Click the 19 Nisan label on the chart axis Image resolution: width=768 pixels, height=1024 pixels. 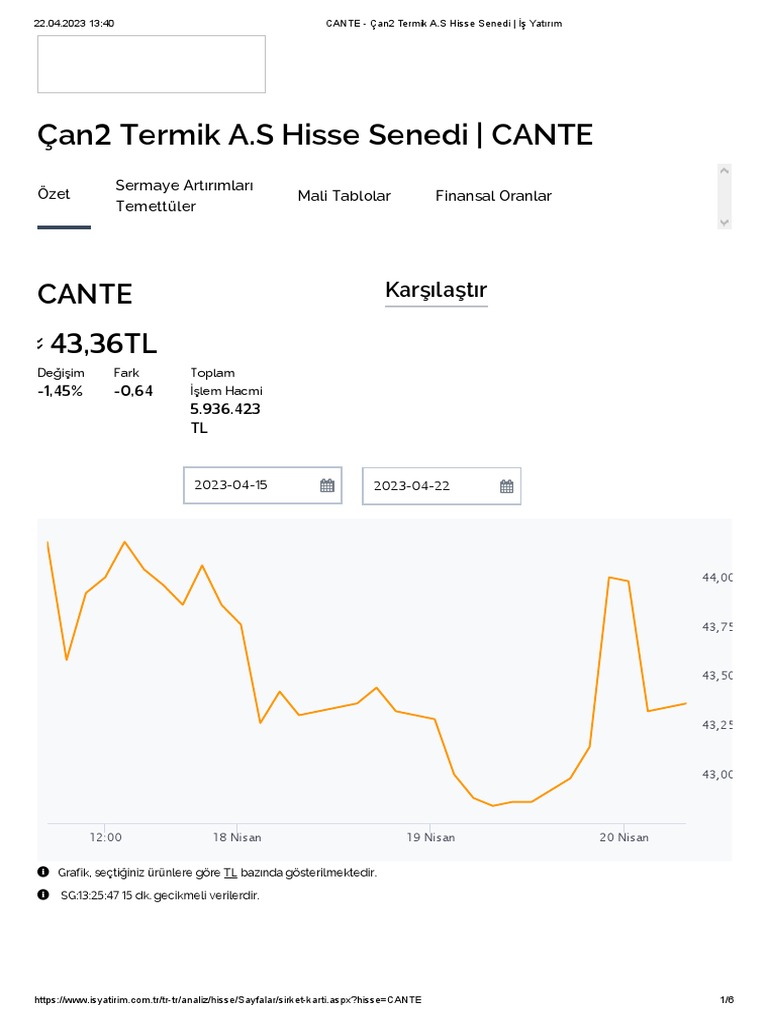point(432,838)
